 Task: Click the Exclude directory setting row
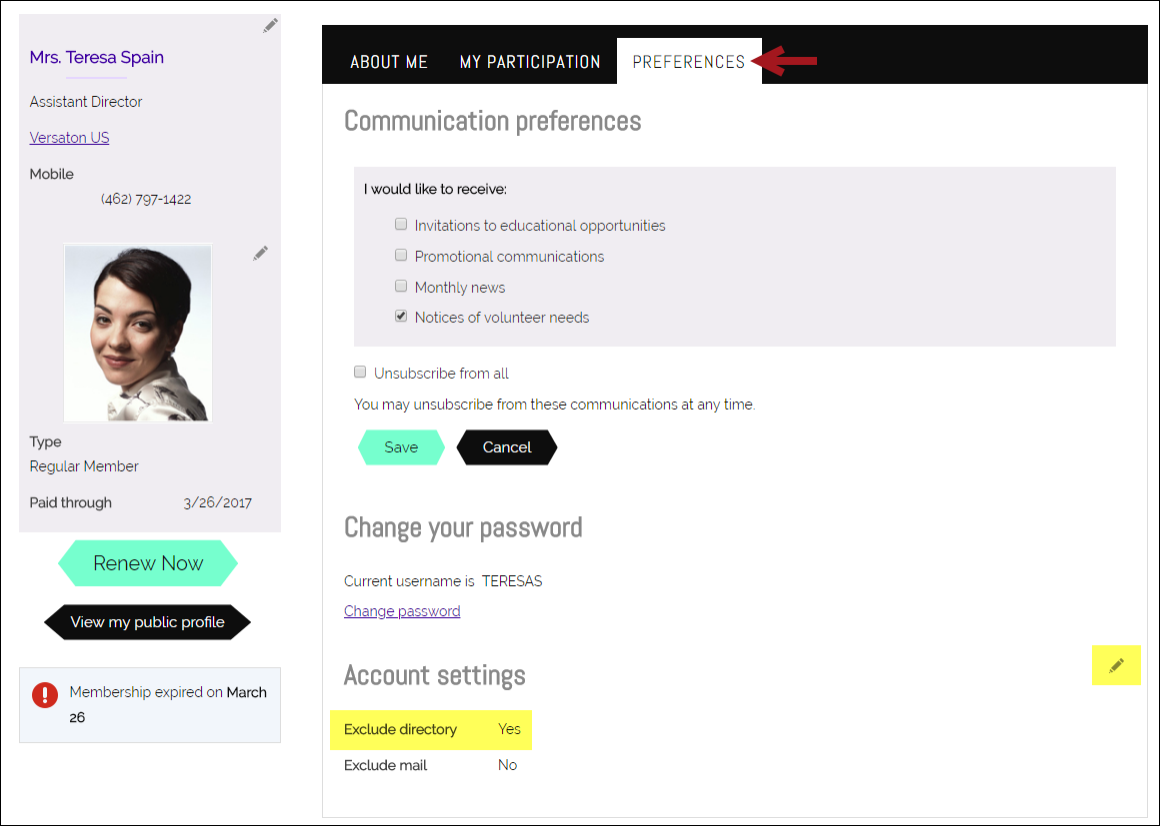431,730
